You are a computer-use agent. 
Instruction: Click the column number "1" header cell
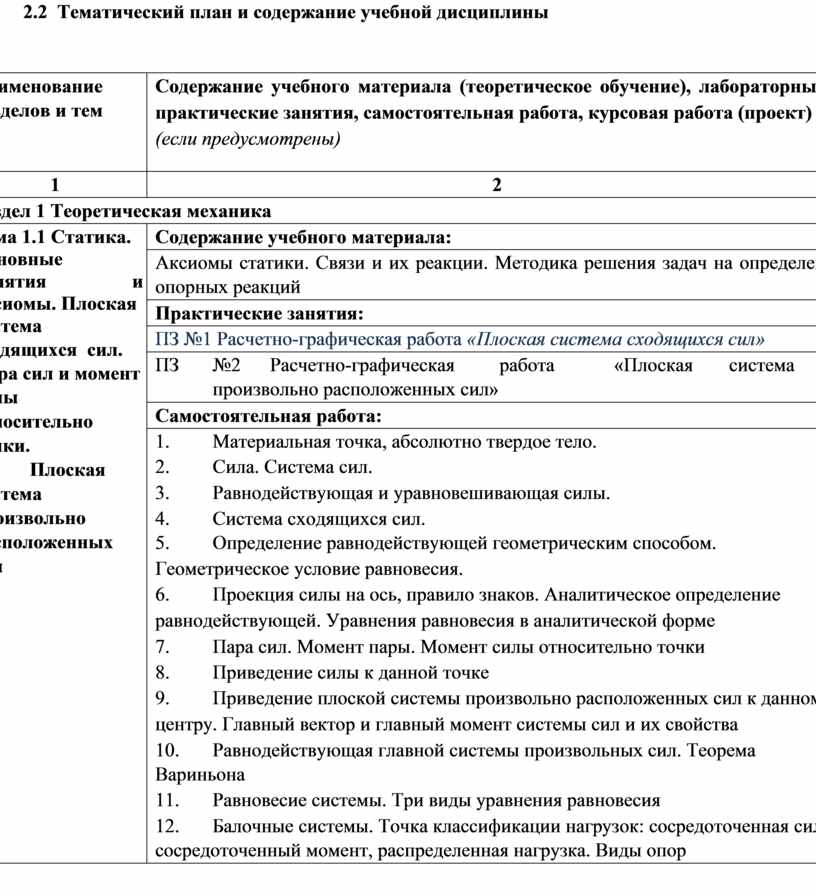53,185
